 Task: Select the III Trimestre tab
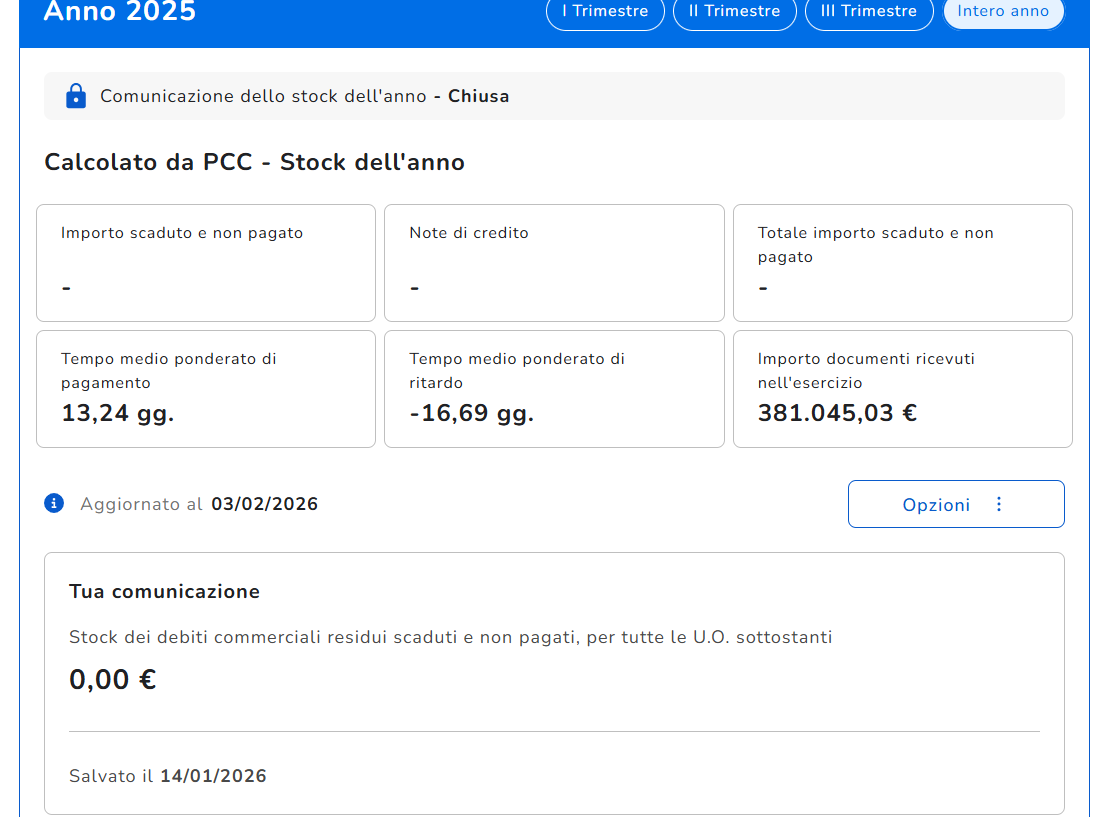coord(868,12)
